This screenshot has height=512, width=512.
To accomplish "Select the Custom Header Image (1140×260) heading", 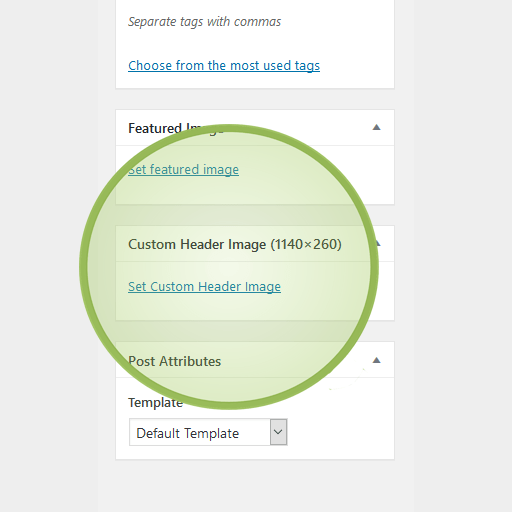I will pos(235,244).
